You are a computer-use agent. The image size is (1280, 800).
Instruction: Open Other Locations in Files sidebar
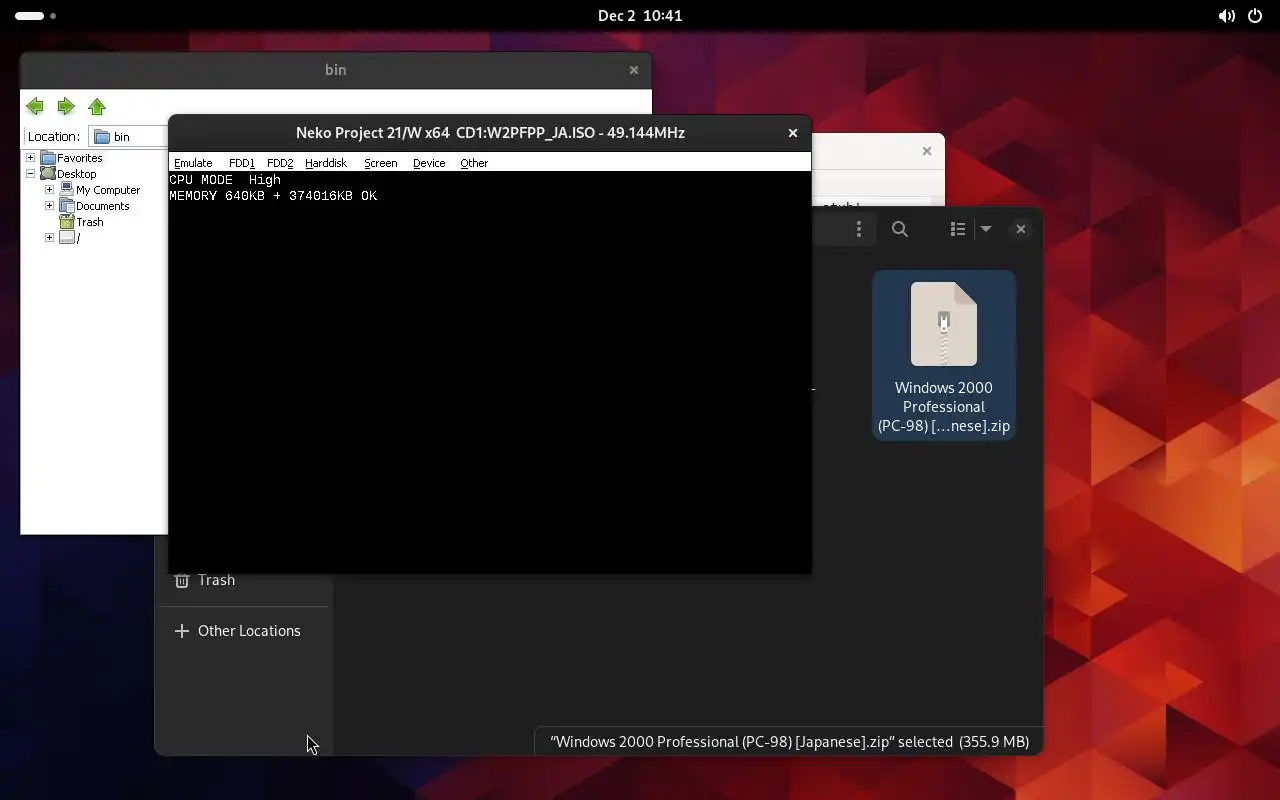[243, 631]
